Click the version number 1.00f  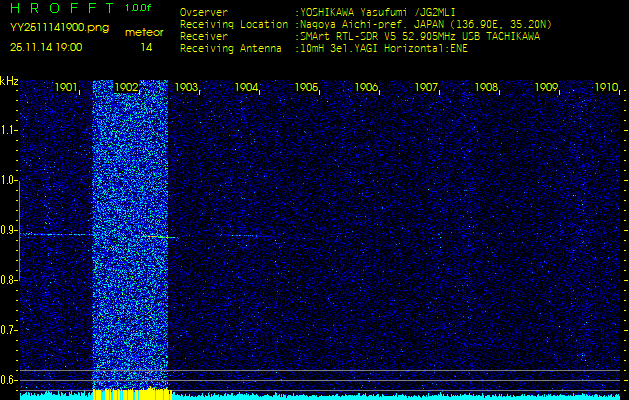tap(138, 8)
